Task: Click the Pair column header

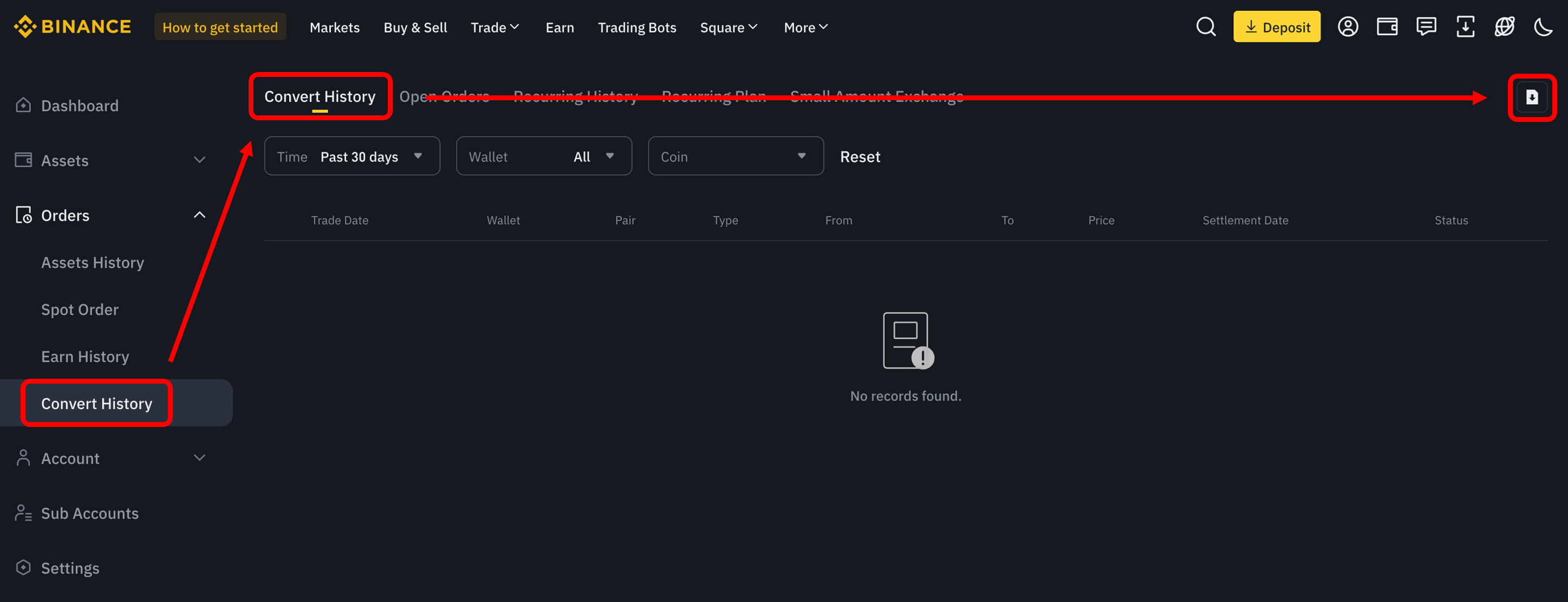Action: (625, 221)
